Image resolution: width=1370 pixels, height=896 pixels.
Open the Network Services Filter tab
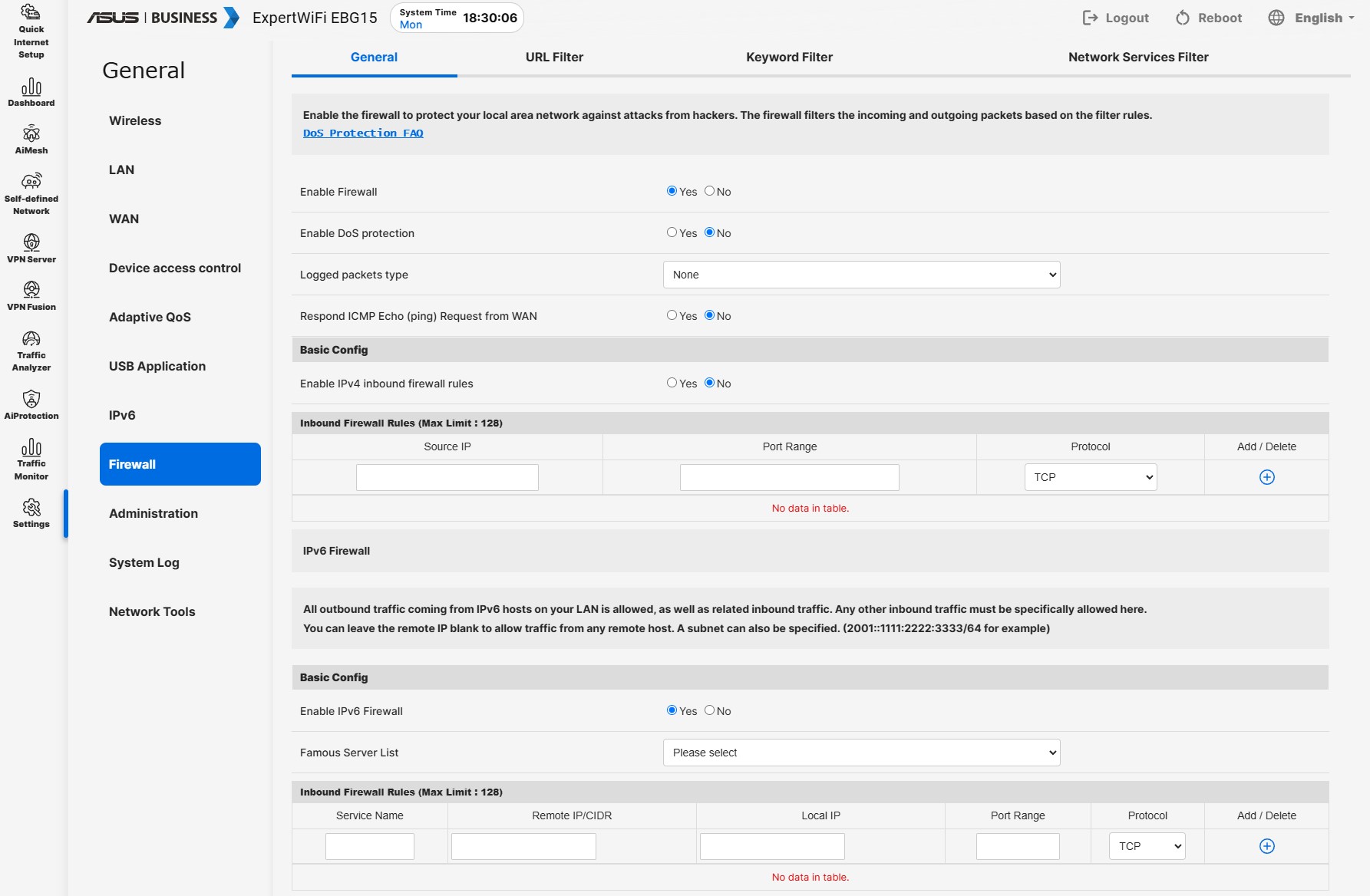1137,57
